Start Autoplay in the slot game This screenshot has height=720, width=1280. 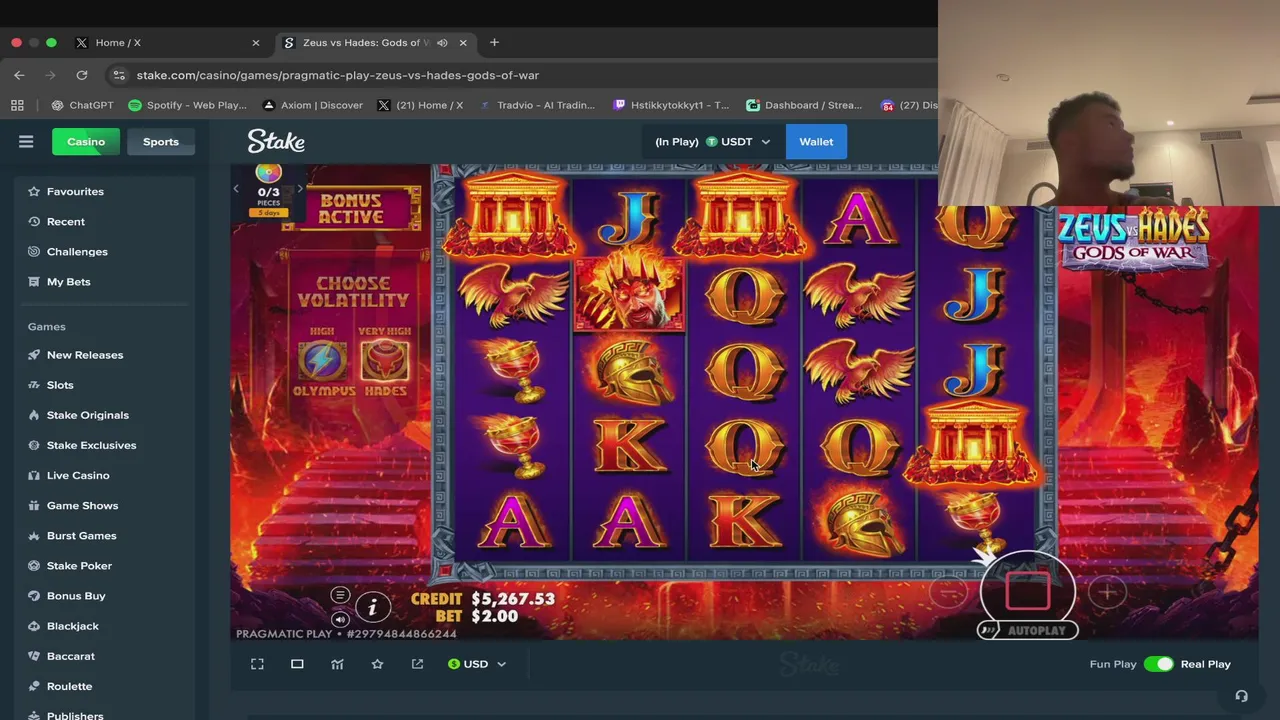tap(1028, 631)
